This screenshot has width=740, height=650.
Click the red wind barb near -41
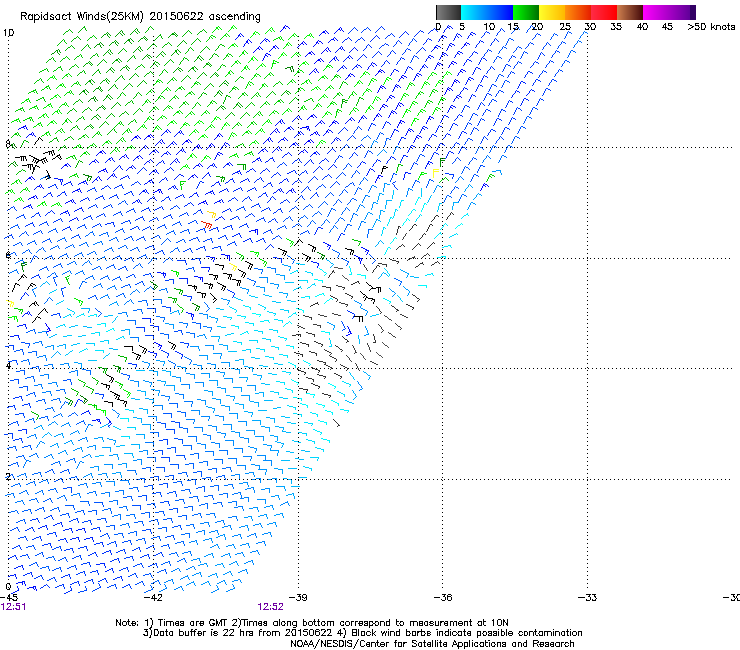coord(206,225)
